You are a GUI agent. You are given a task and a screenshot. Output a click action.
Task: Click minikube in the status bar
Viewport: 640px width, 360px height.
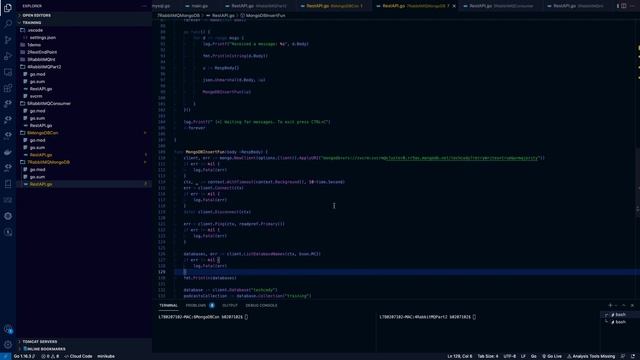(106, 356)
